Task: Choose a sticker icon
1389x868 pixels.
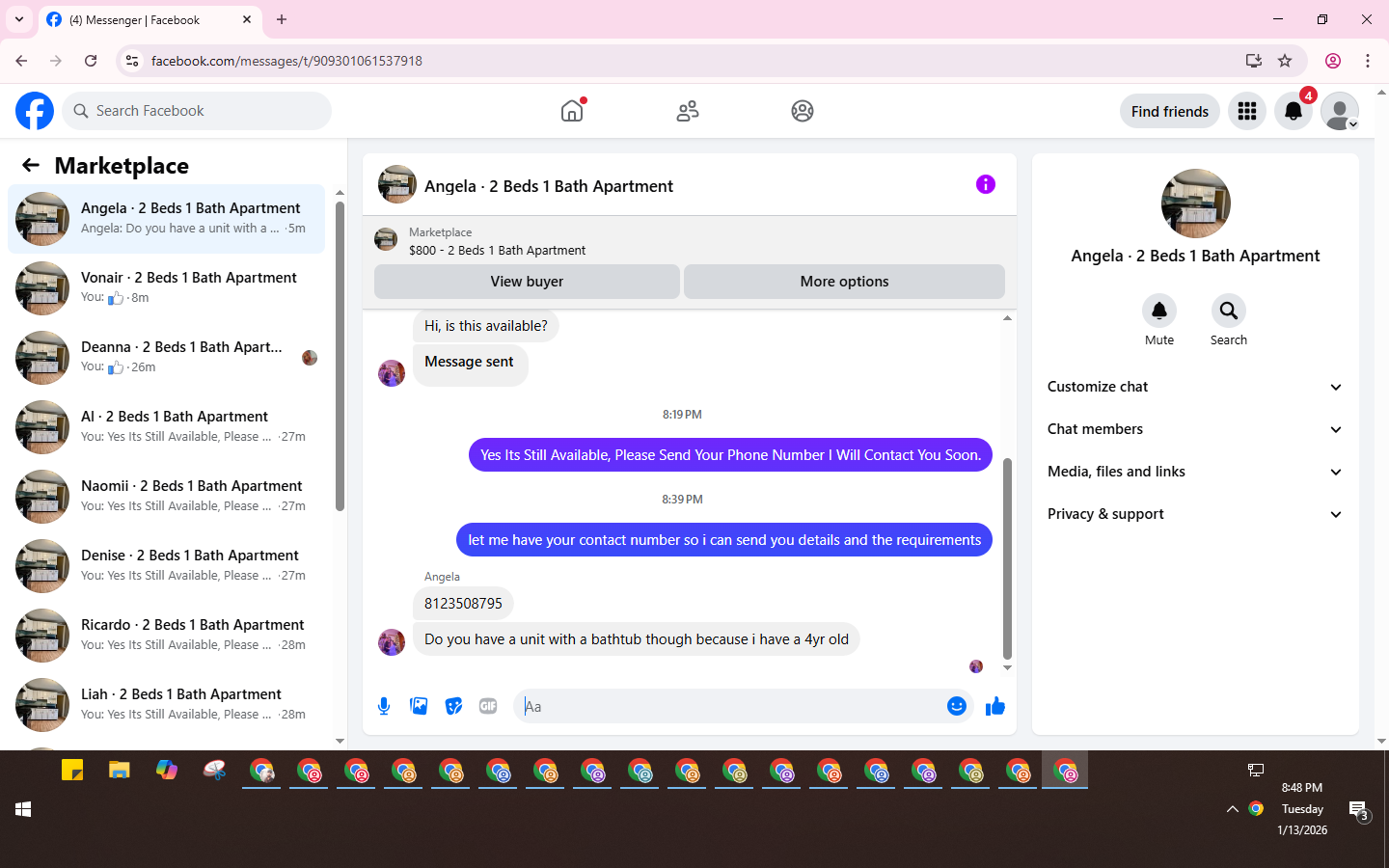Action: 453,706
